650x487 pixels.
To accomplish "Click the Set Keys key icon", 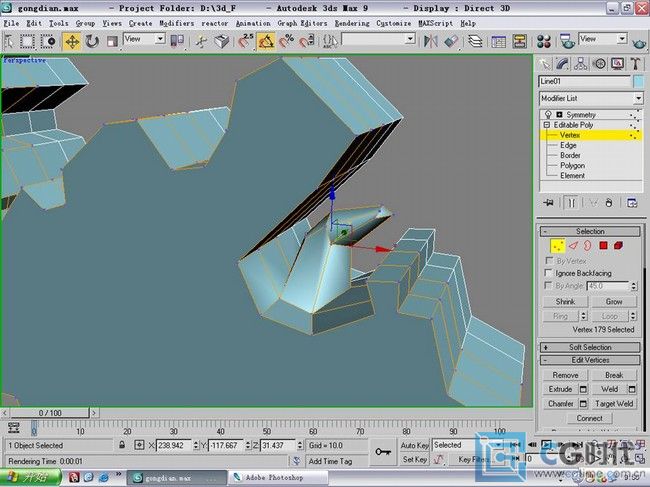I will click(383, 452).
